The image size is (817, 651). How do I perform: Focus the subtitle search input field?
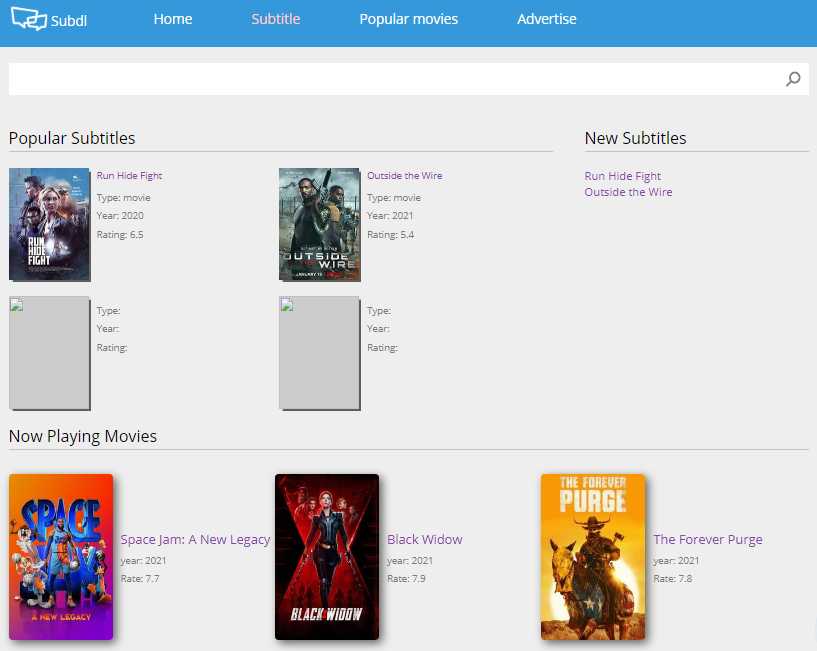click(408, 79)
